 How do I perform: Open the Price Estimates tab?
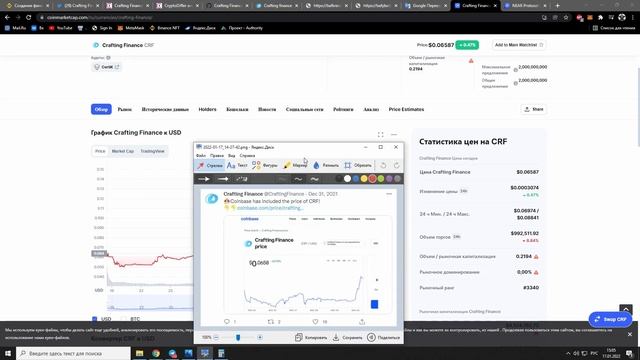406,109
